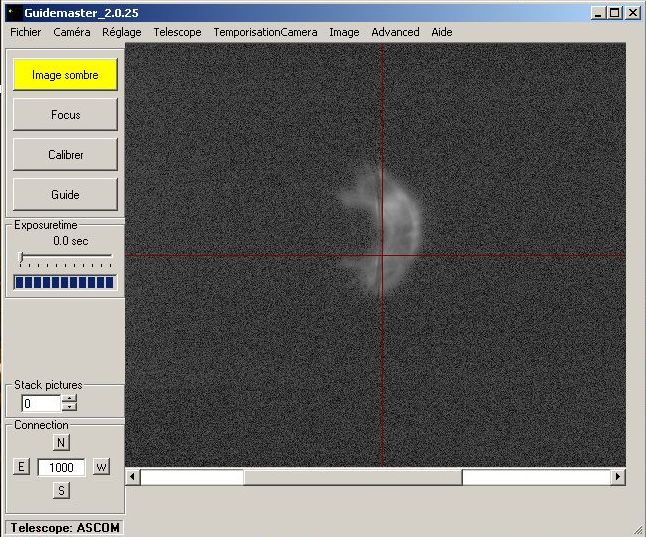Decrease the Stack pictures value
The height and width of the screenshot is (537, 646).
(70, 407)
